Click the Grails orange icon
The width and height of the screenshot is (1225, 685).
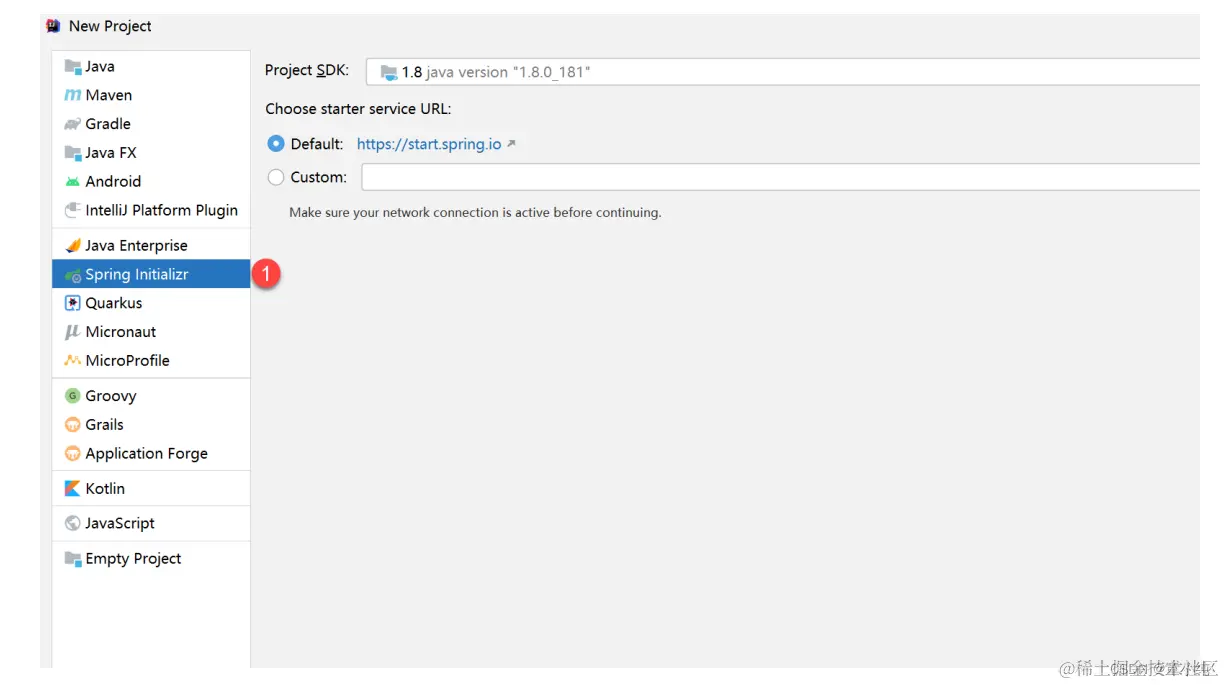point(72,425)
